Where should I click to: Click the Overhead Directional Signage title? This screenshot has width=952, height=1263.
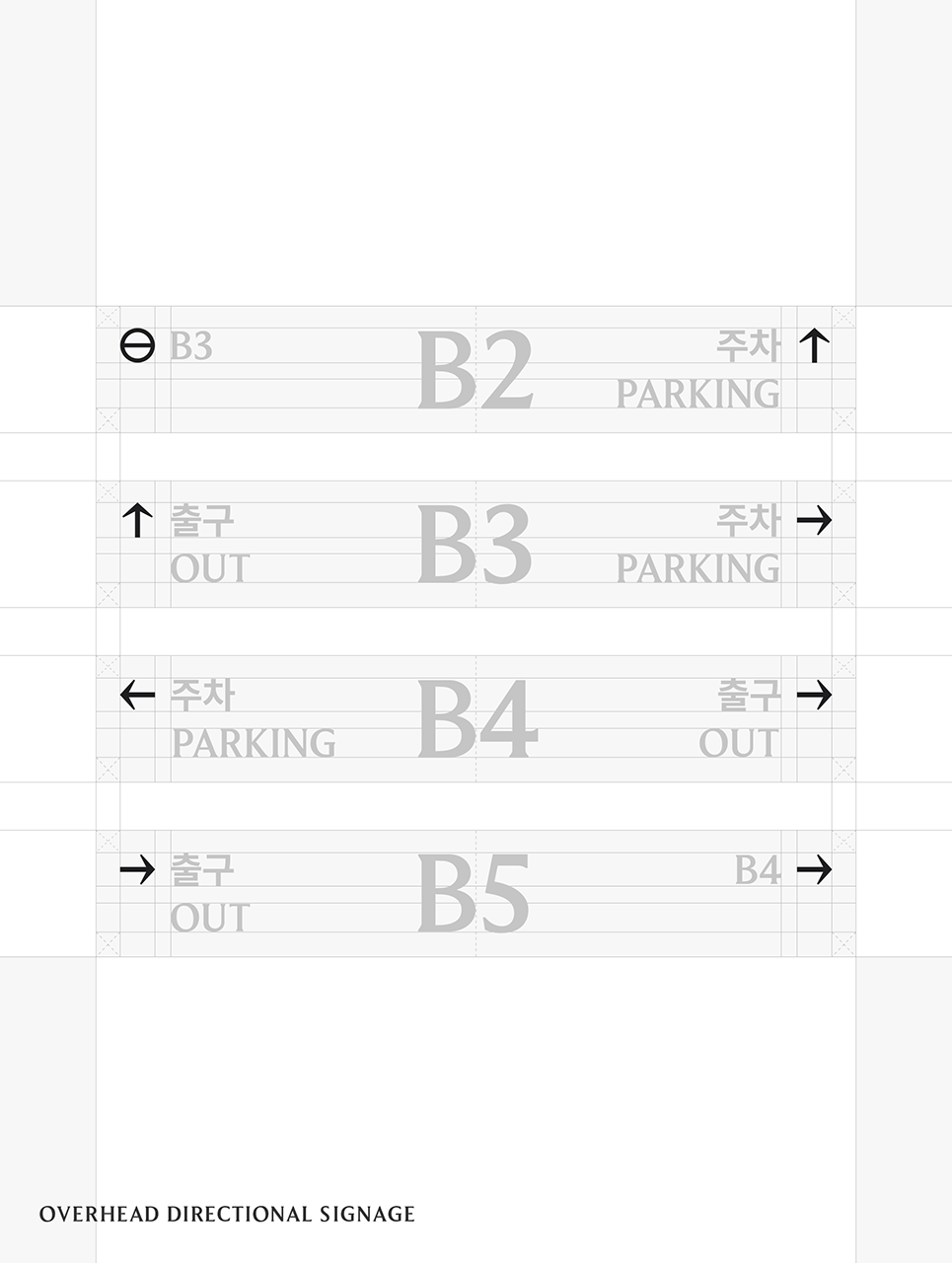(227, 1214)
